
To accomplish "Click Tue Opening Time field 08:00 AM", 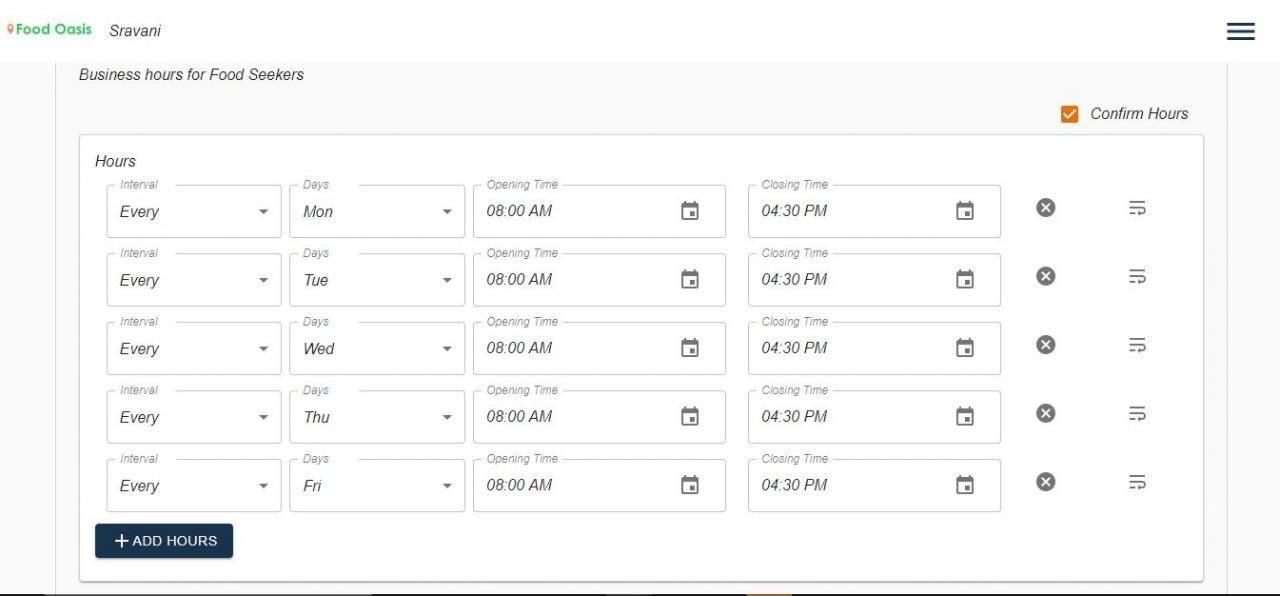I will [x=599, y=280].
